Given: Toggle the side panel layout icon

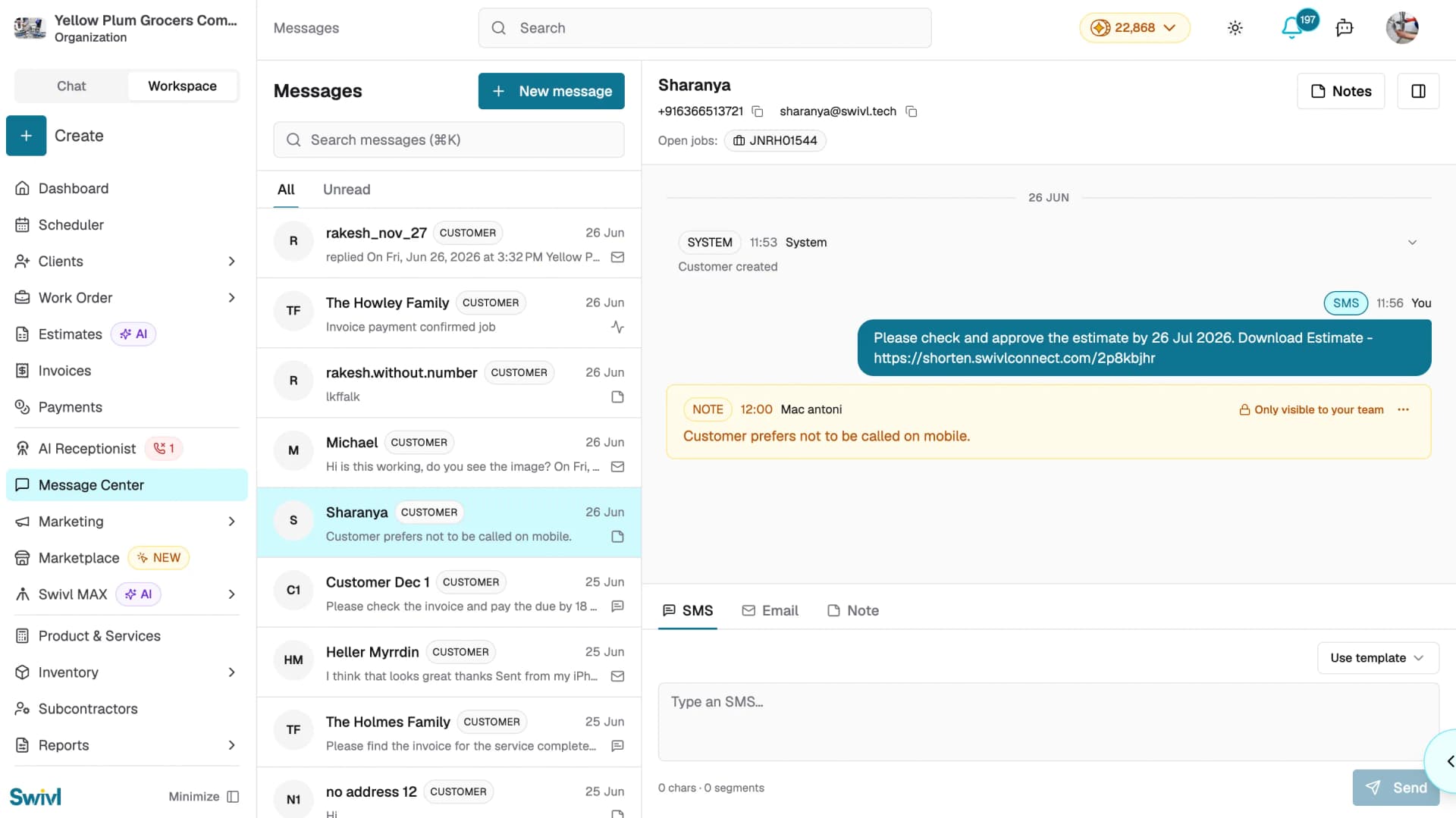Looking at the screenshot, I should point(1418,91).
